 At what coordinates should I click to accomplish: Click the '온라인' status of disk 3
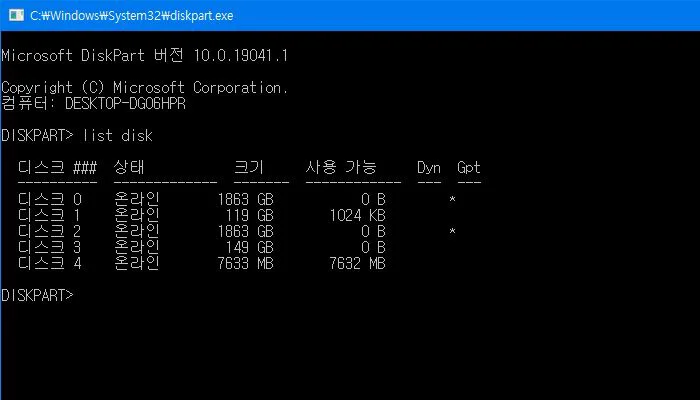click(x=137, y=247)
